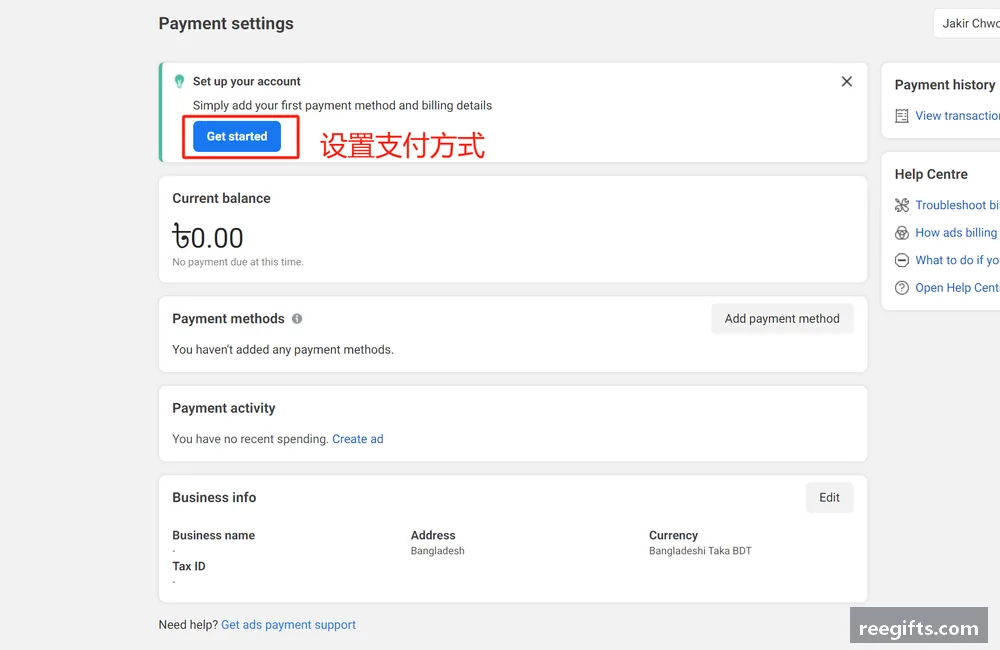Image resolution: width=1000 pixels, height=650 pixels.
Task: Select the ৳0.00 current balance amount
Action: (x=208, y=237)
